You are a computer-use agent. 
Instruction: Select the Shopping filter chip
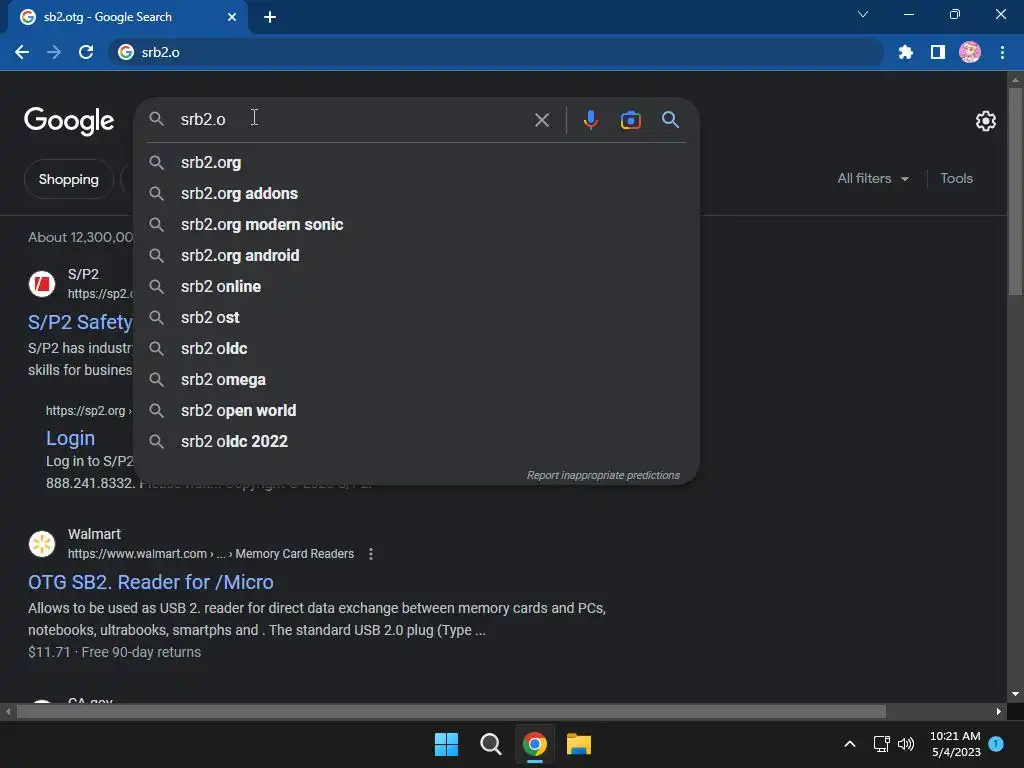coord(69,179)
